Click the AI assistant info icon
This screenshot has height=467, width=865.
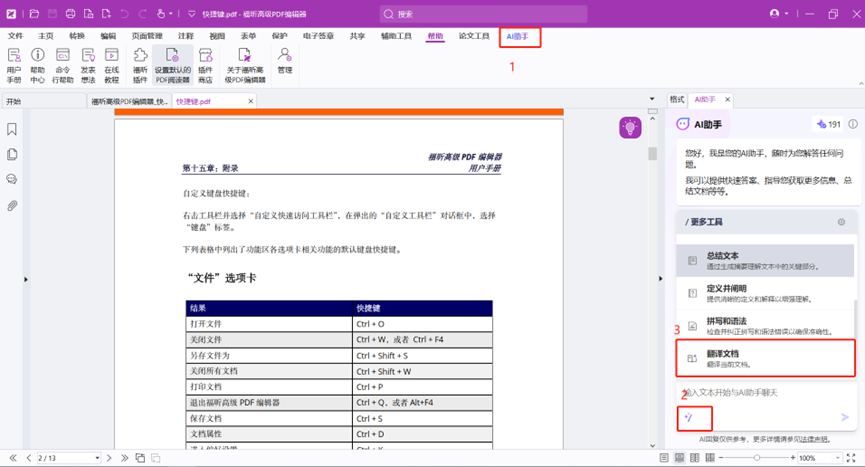click(853, 124)
